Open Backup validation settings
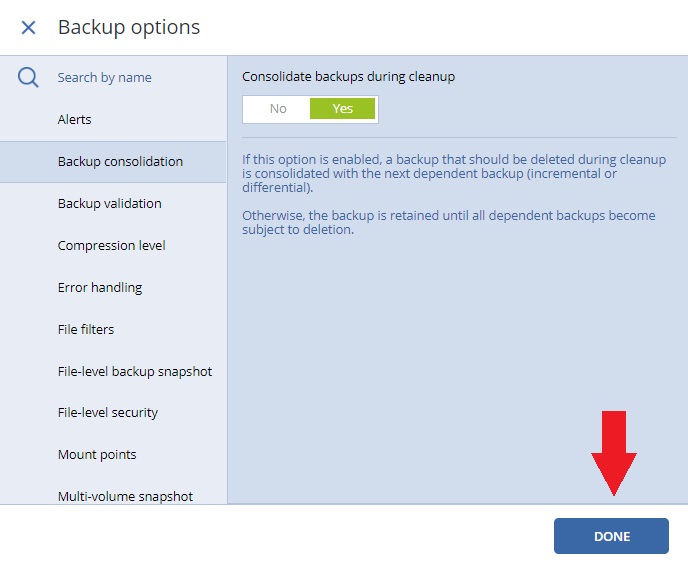The image size is (688, 567). tap(113, 204)
